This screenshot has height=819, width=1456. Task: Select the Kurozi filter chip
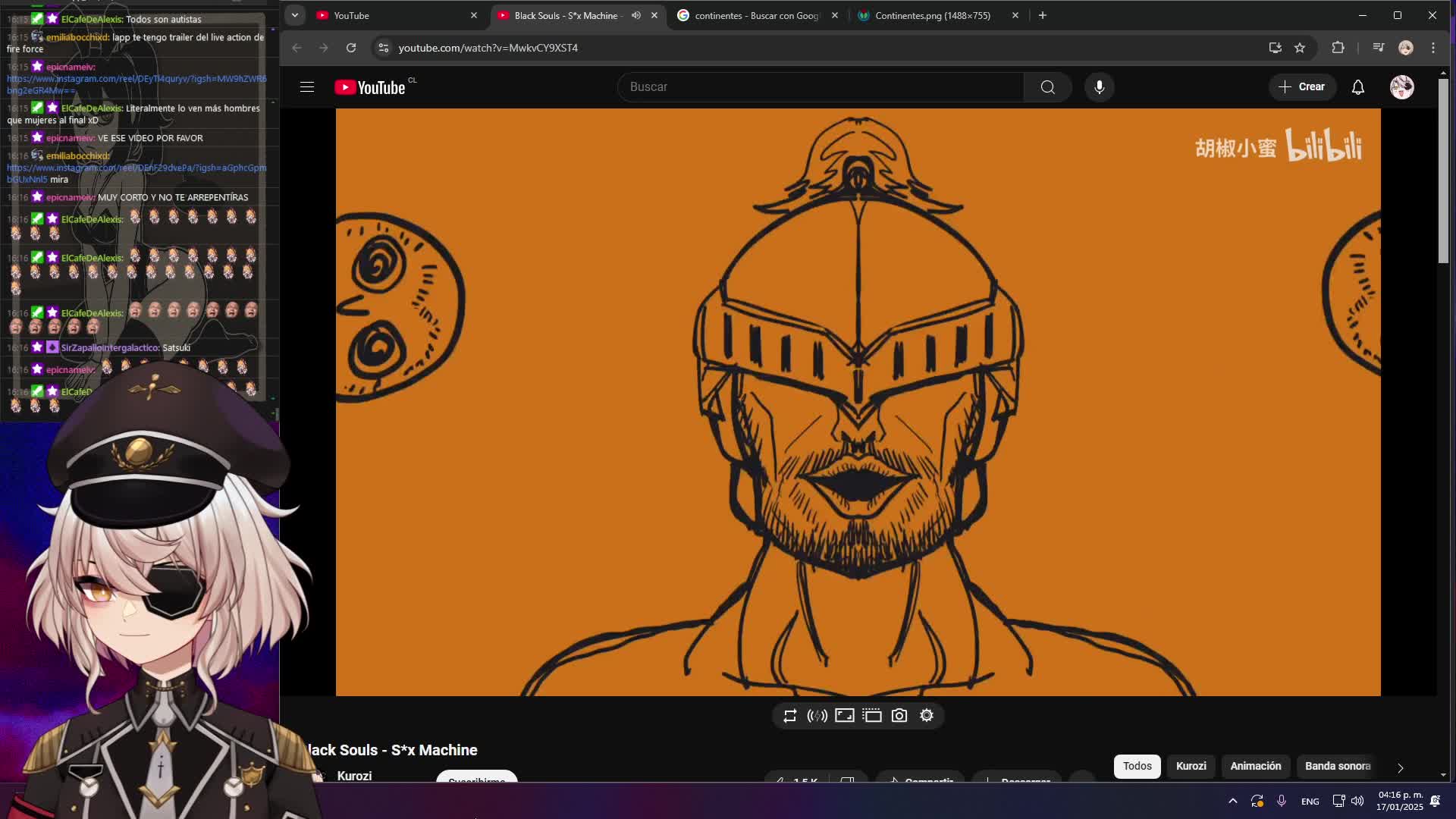coord(1191,766)
